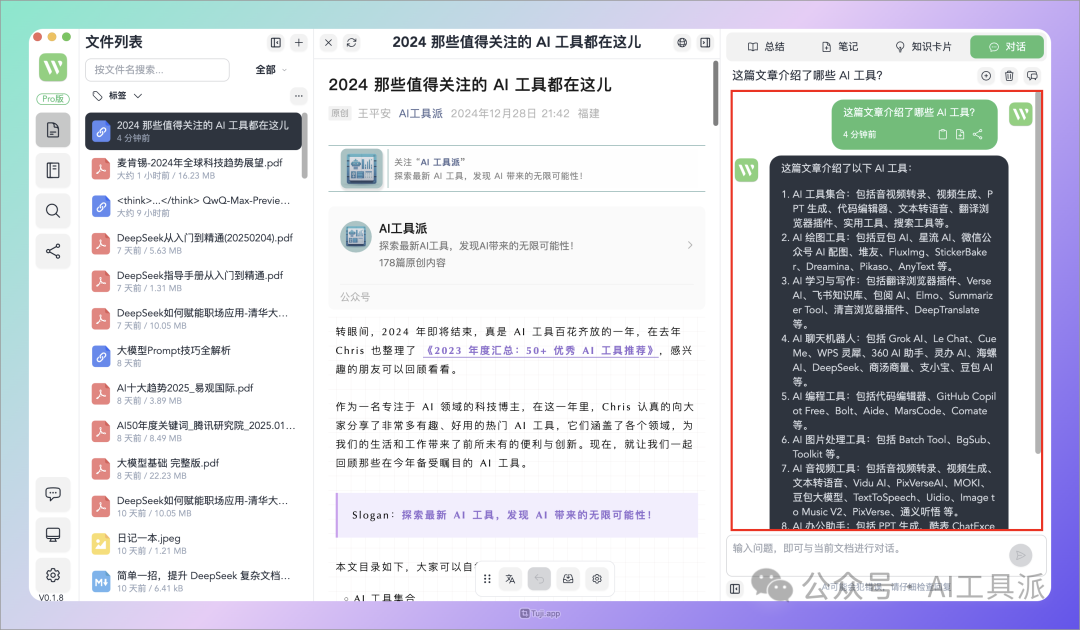Open article in browser via globe icon
This screenshot has width=1080, height=630.
pos(682,43)
